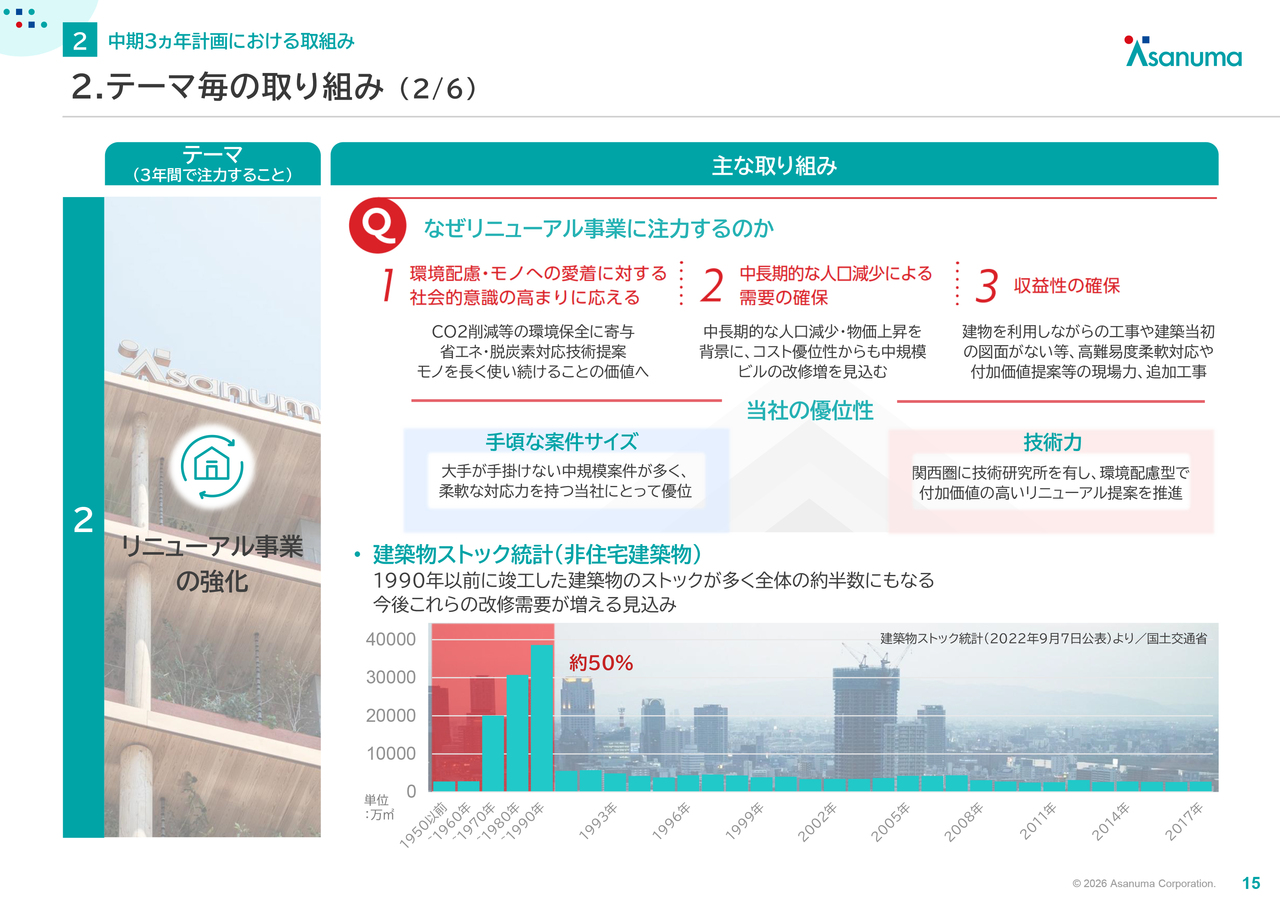Click the red Q circle icon
This screenshot has width=1280, height=905.
tap(377, 227)
